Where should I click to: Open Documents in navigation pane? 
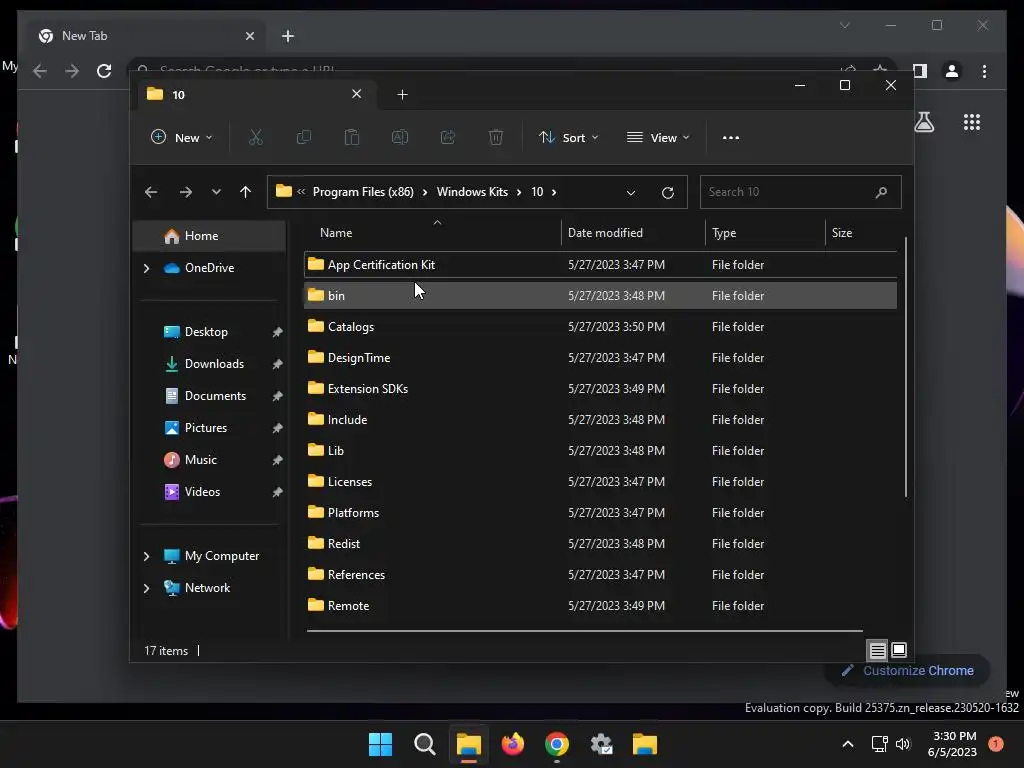(x=215, y=396)
